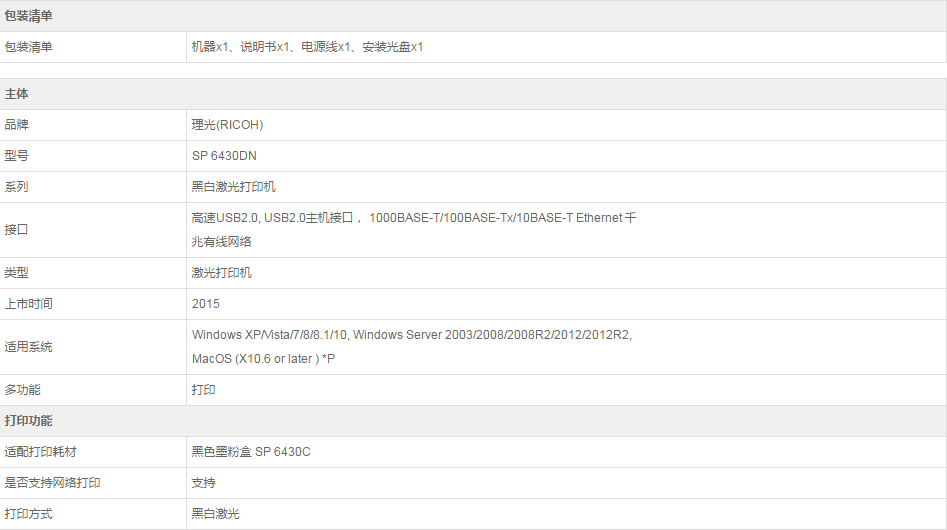Click the model value SP 6430DN
This screenshot has width=947, height=530.
[x=224, y=156]
